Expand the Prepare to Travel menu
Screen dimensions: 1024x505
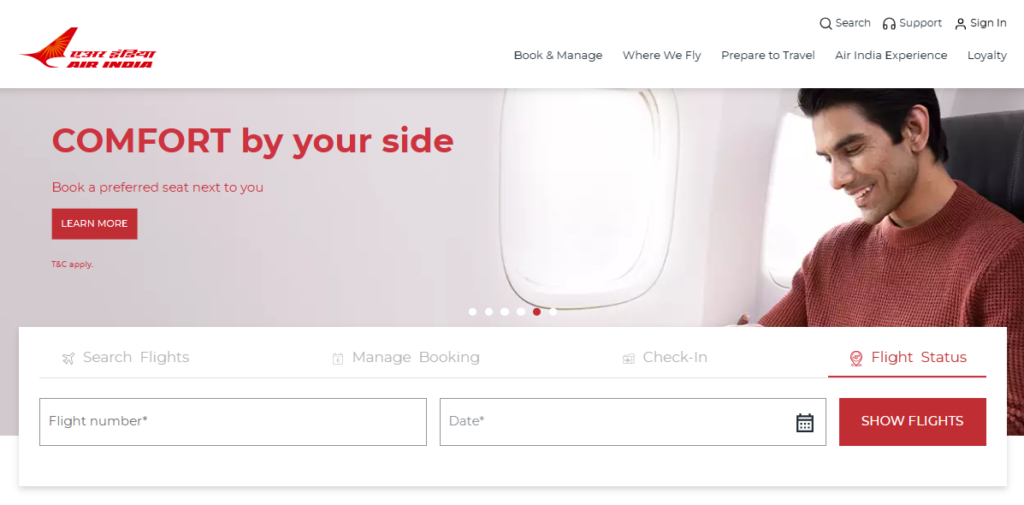[x=768, y=56]
